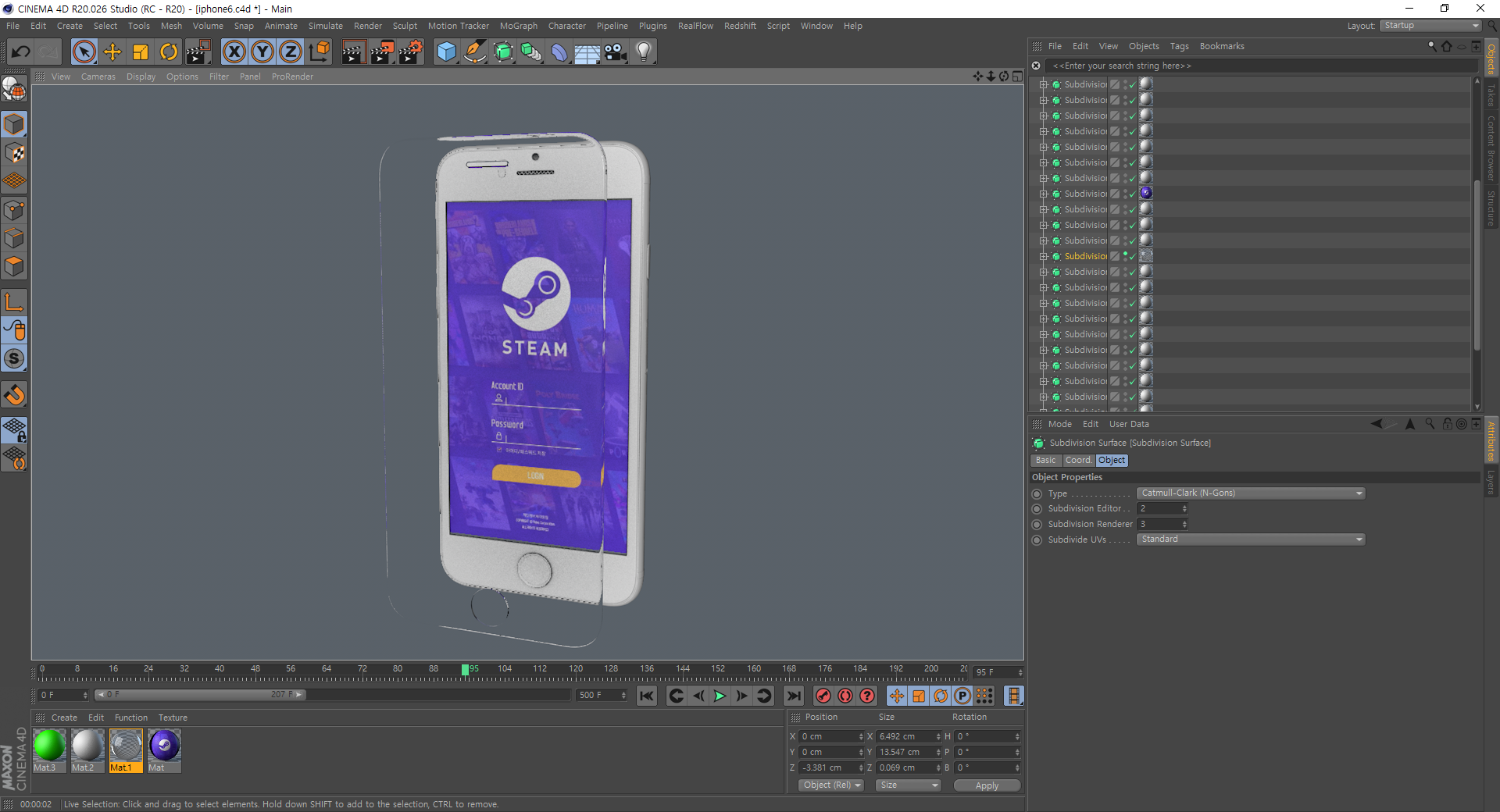Toggle enable checkmark of first Subdivision
1500x812 pixels.
click(1132, 85)
